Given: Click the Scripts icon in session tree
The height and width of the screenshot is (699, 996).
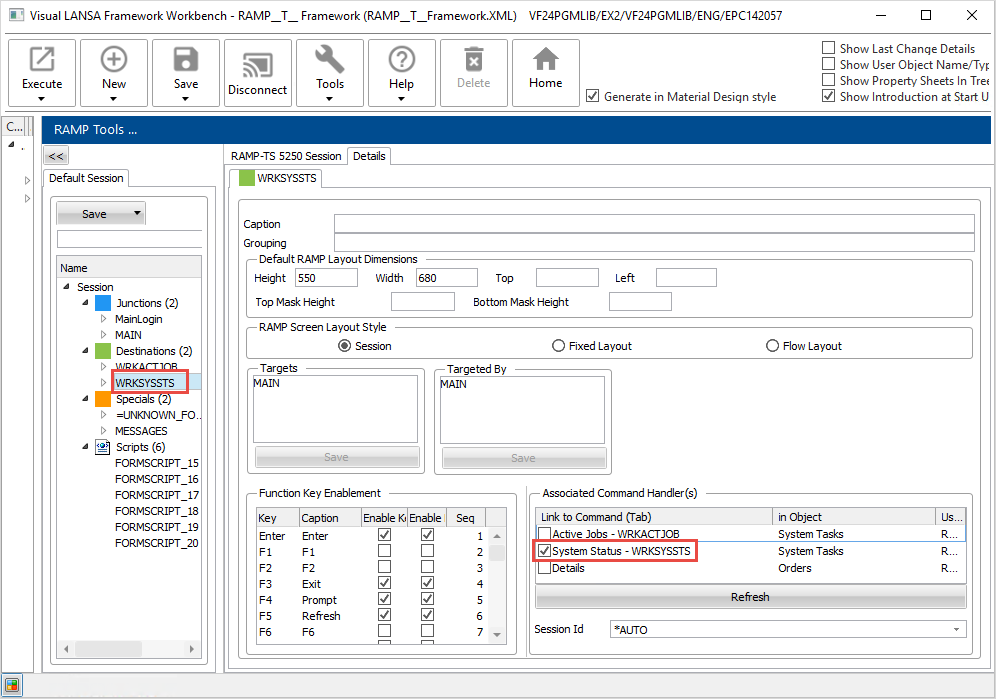Looking at the screenshot, I should click(x=103, y=447).
